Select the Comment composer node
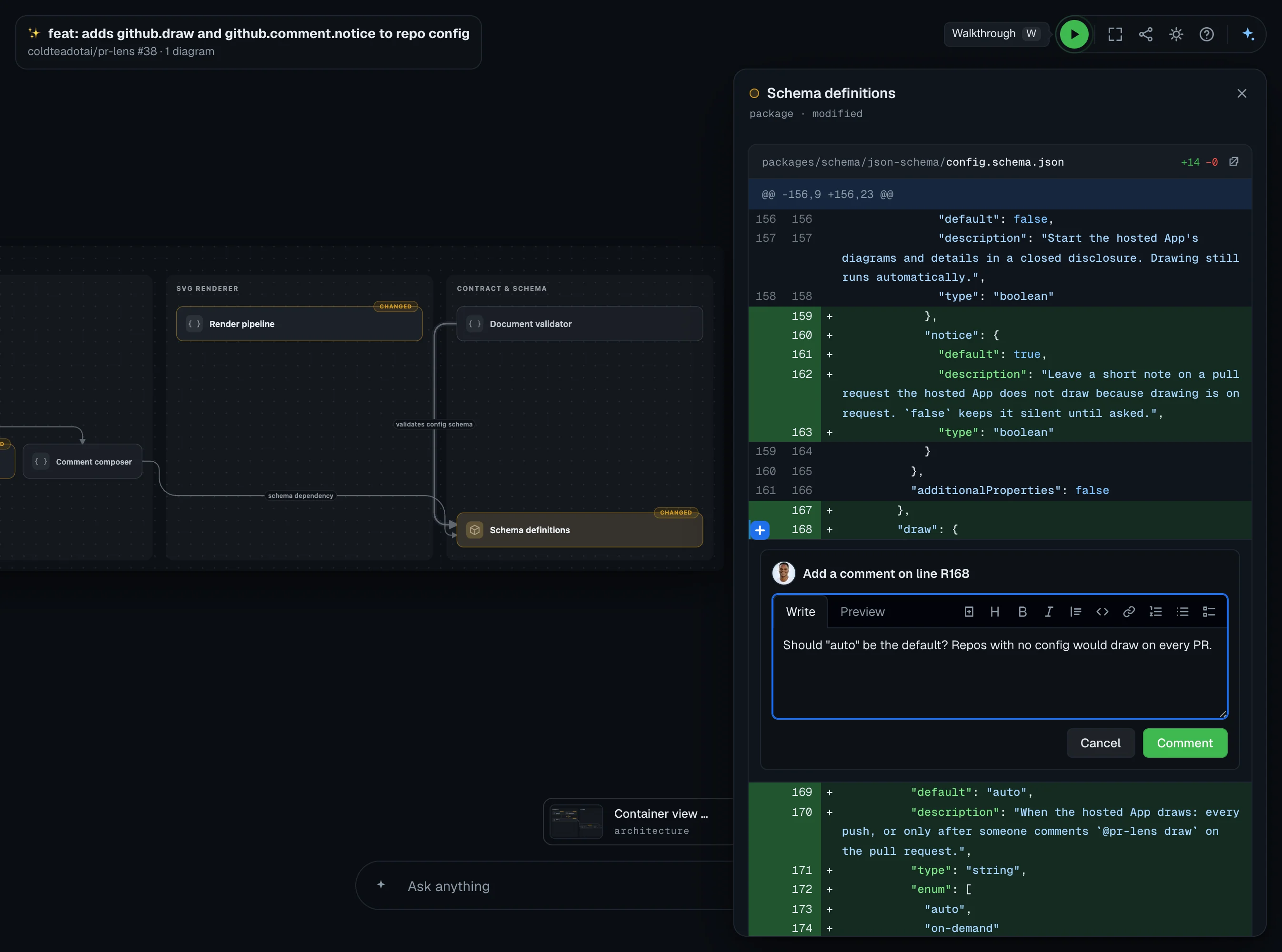 click(82, 461)
